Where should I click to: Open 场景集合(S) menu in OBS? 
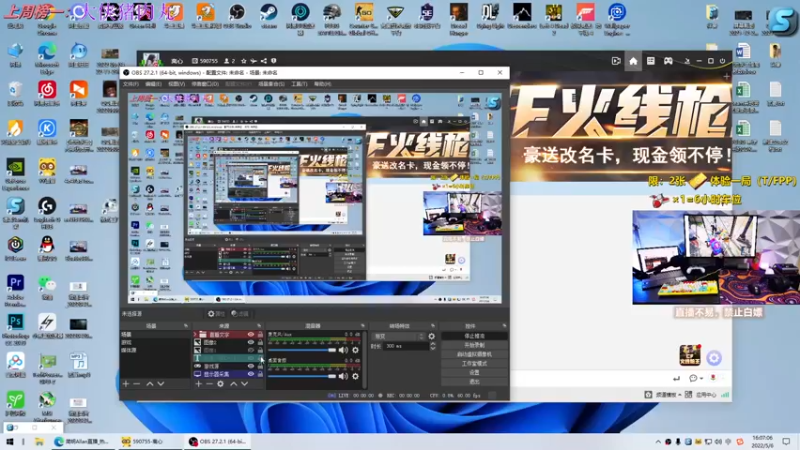point(271,84)
